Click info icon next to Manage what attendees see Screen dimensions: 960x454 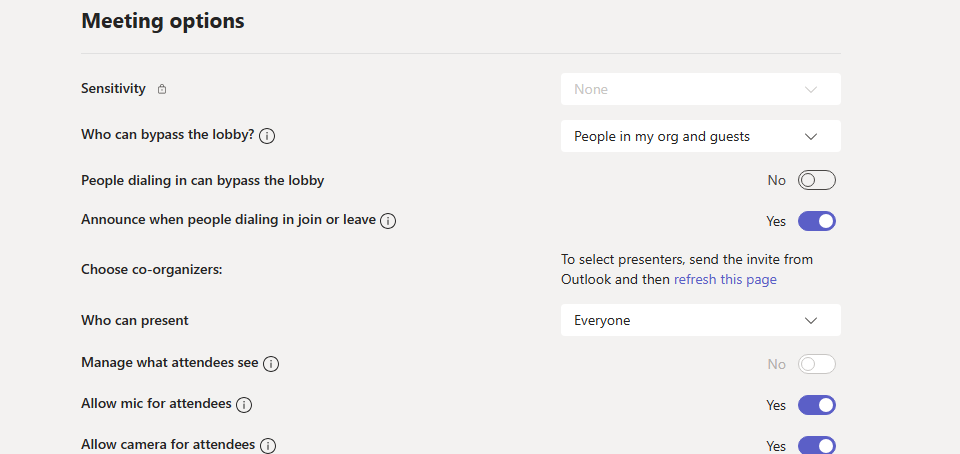click(x=271, y=364)
